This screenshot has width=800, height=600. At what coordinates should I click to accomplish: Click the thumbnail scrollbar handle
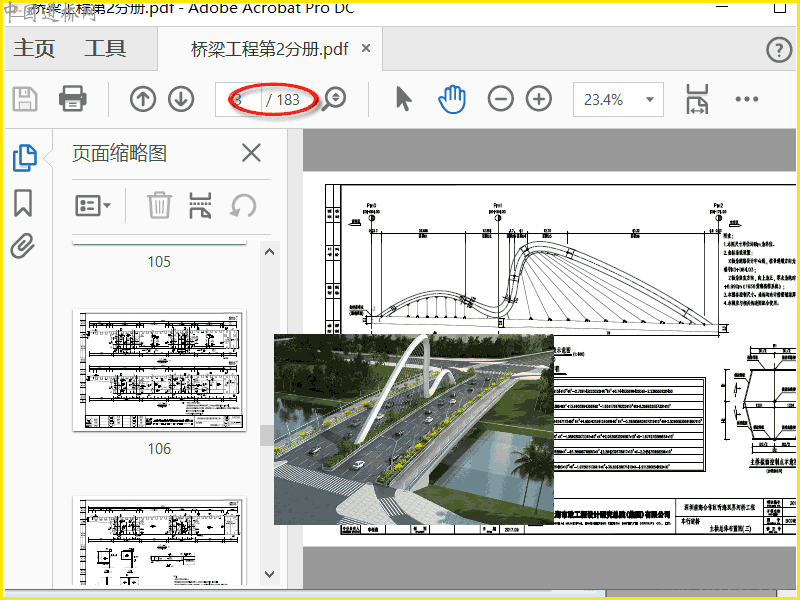click(266, 435)
